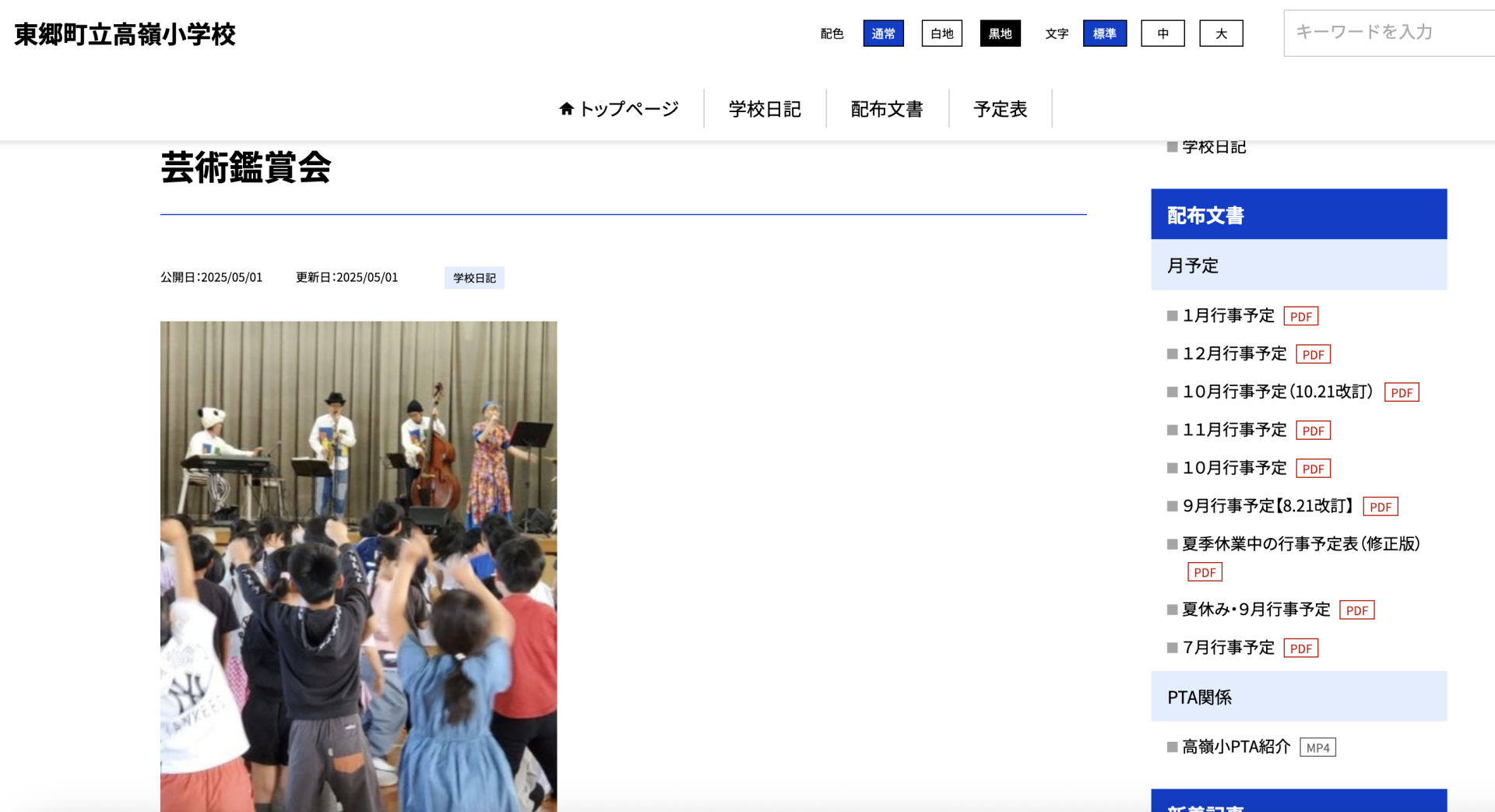Change text size to 中
Screen dimensions: 1495x812
point(1163,33)
